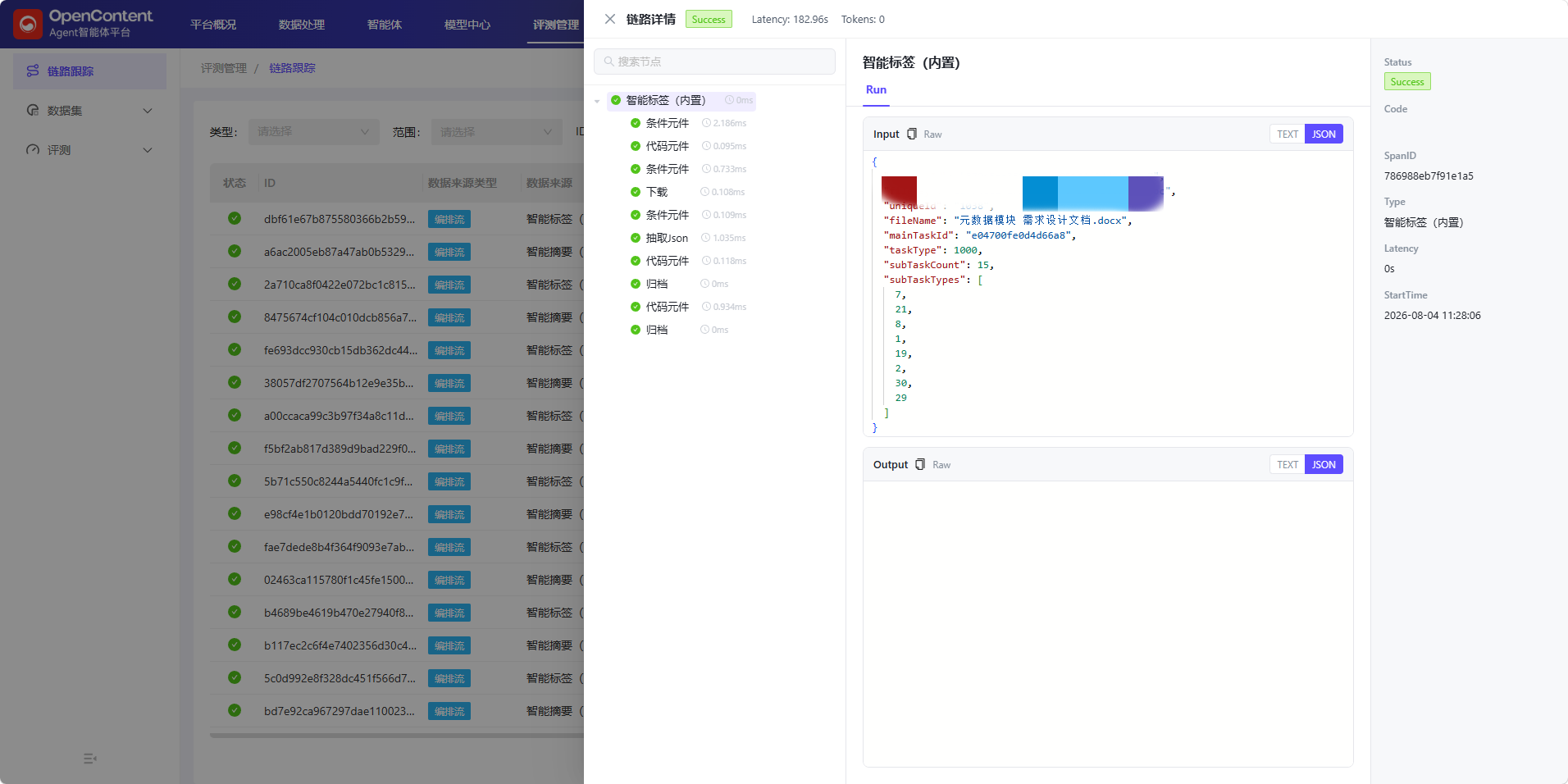Click the 数据来源类型 column header

tap(463, 183)
